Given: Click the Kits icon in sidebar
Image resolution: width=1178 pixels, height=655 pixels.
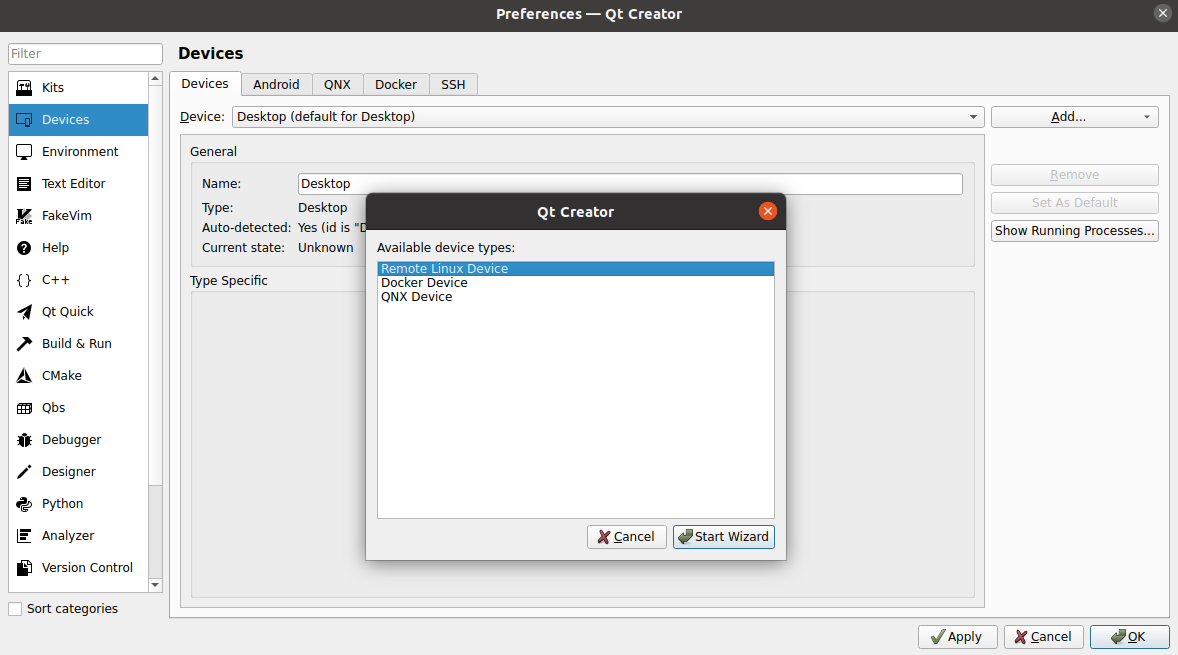Looking at the screenshot, I should pyautogui.click(x=25, y=88).
